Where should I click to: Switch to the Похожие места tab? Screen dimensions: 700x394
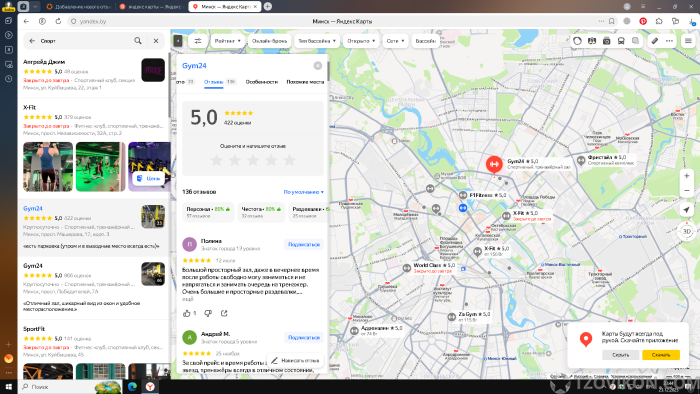(305, 82)
